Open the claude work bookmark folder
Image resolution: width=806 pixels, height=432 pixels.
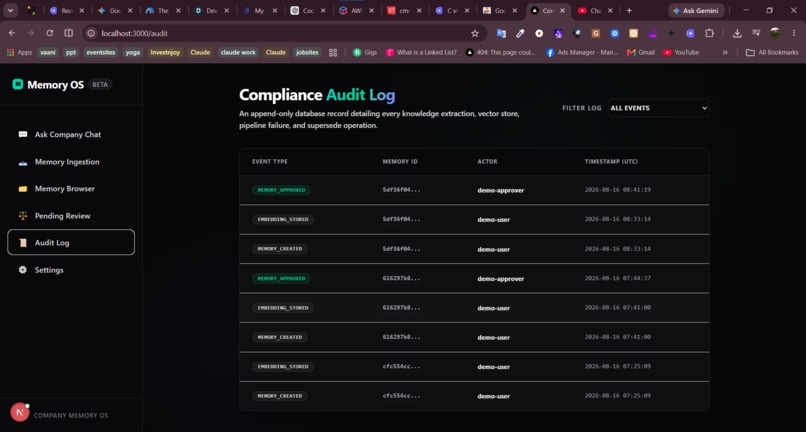pyautogui.click(x=238, y=52)
